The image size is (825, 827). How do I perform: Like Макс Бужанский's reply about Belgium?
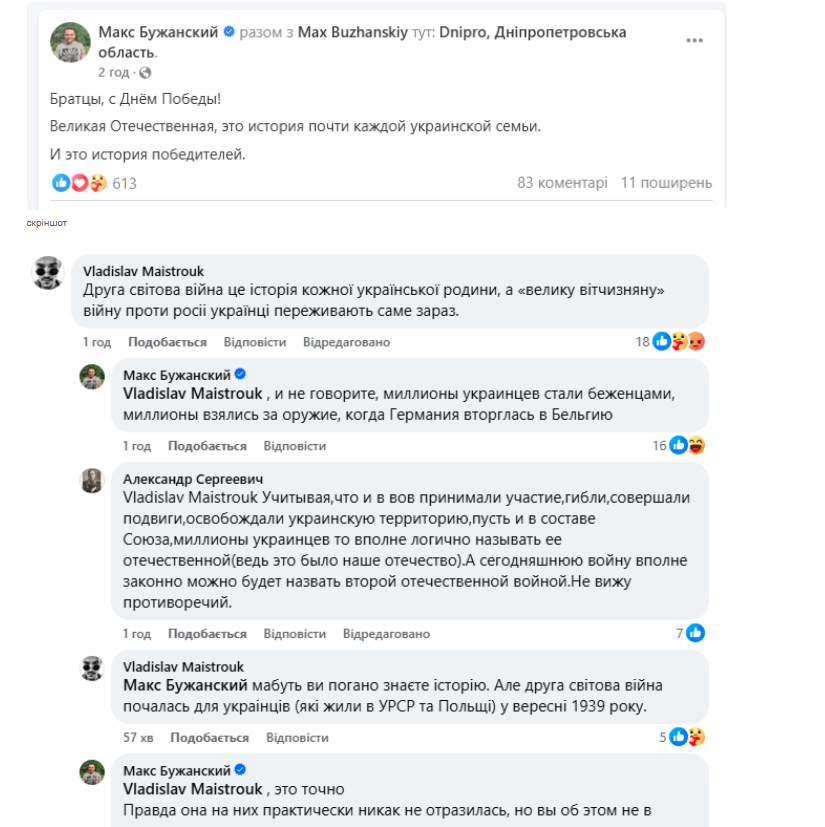(x=207, y=446)
